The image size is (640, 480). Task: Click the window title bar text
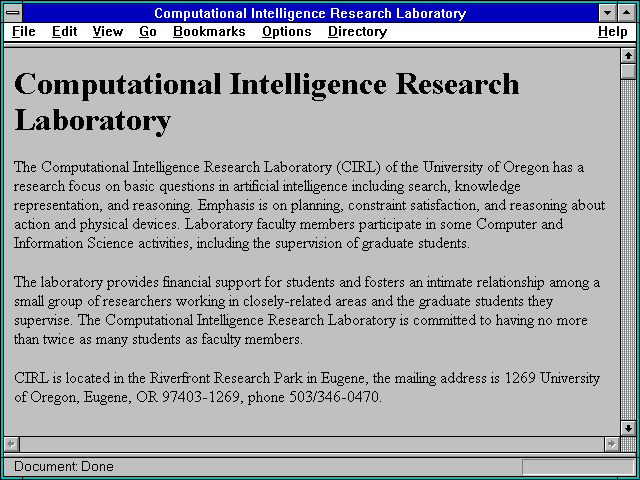[x=310, y=13]
